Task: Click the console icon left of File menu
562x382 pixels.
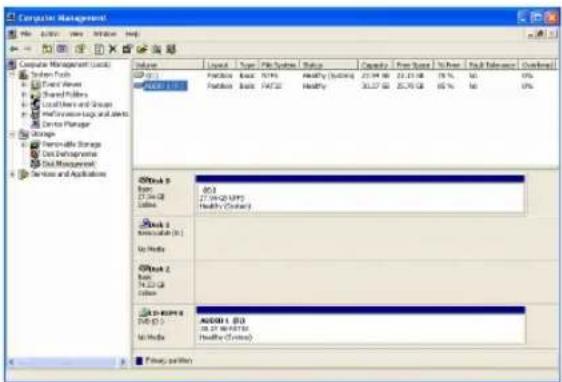Action: click(13, 34)
